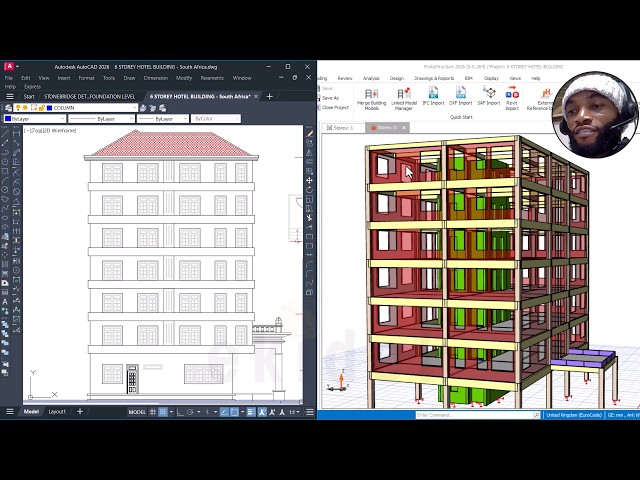
Task: Open the Express menu in AutoCAD
Action: [33, 87]
